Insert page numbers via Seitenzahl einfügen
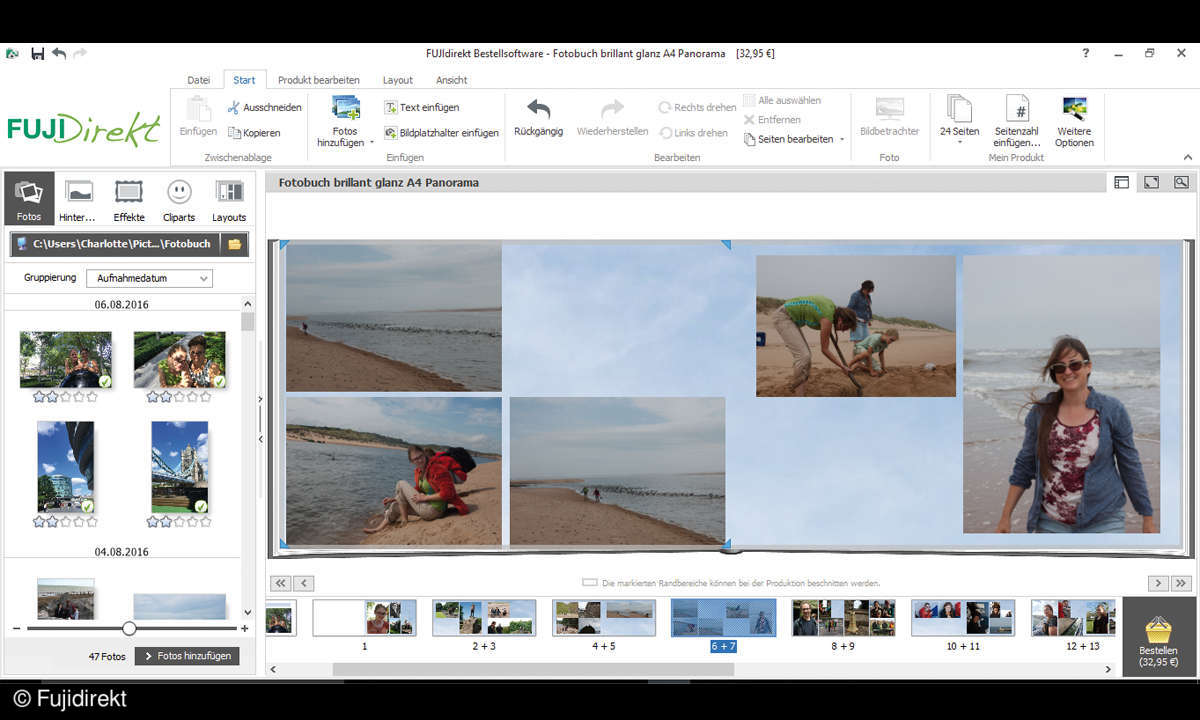Image resolution: width=1200 pixels, height=720 pixels. coord(1017,122)
